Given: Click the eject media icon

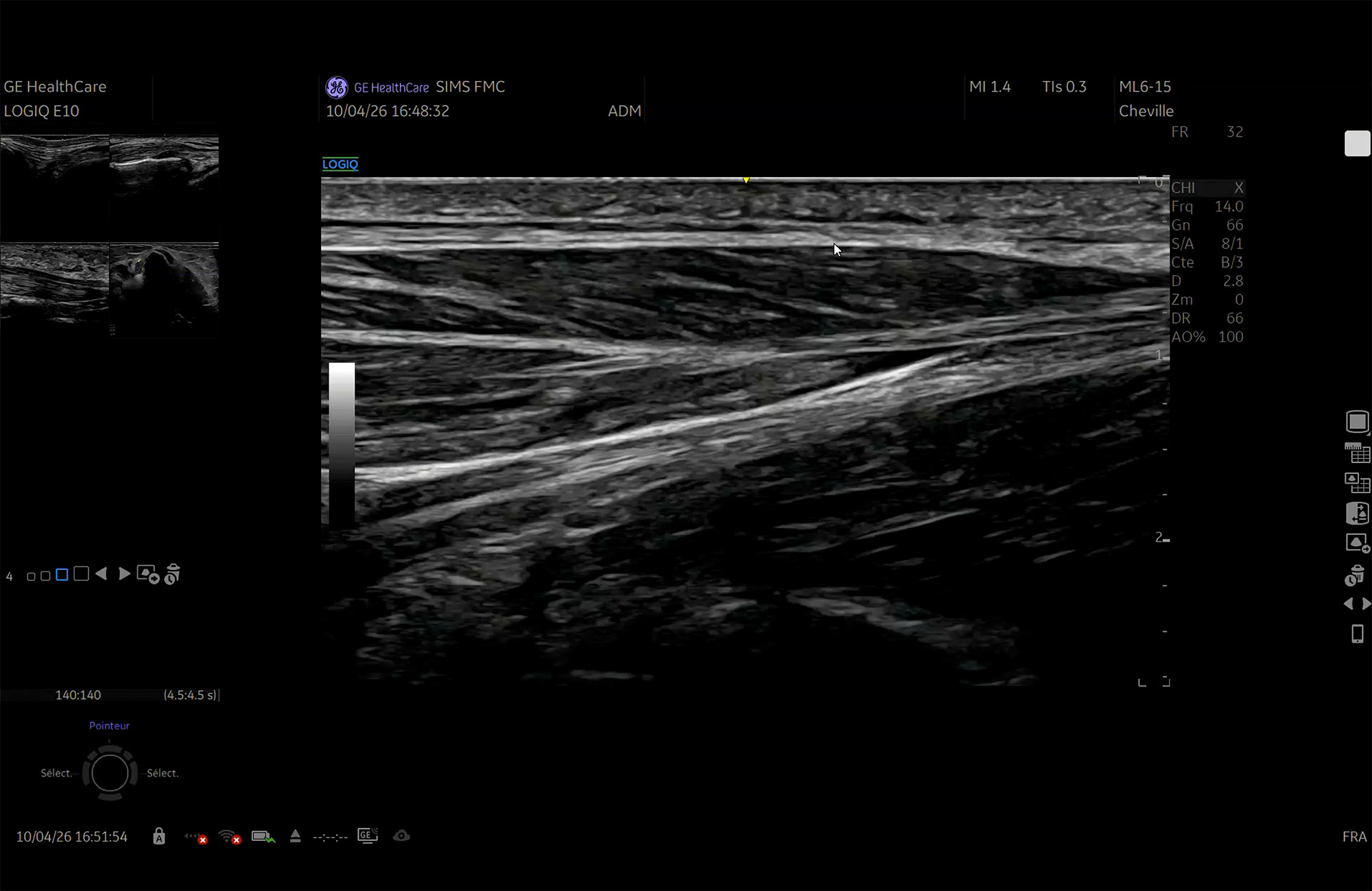Looking at the screenshot, I should [x=295, y=836].
